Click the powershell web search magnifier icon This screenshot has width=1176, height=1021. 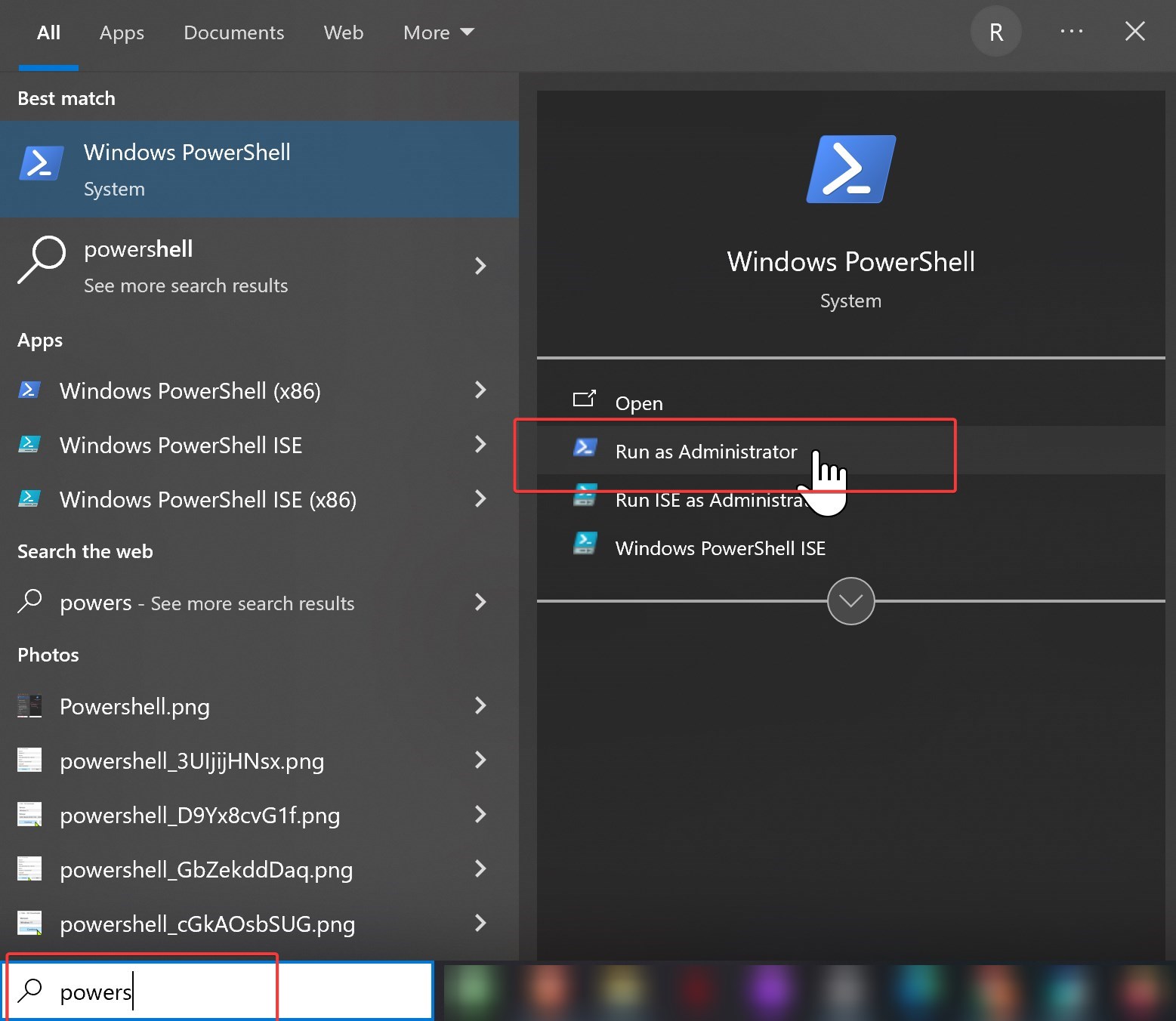click(41, 260)
